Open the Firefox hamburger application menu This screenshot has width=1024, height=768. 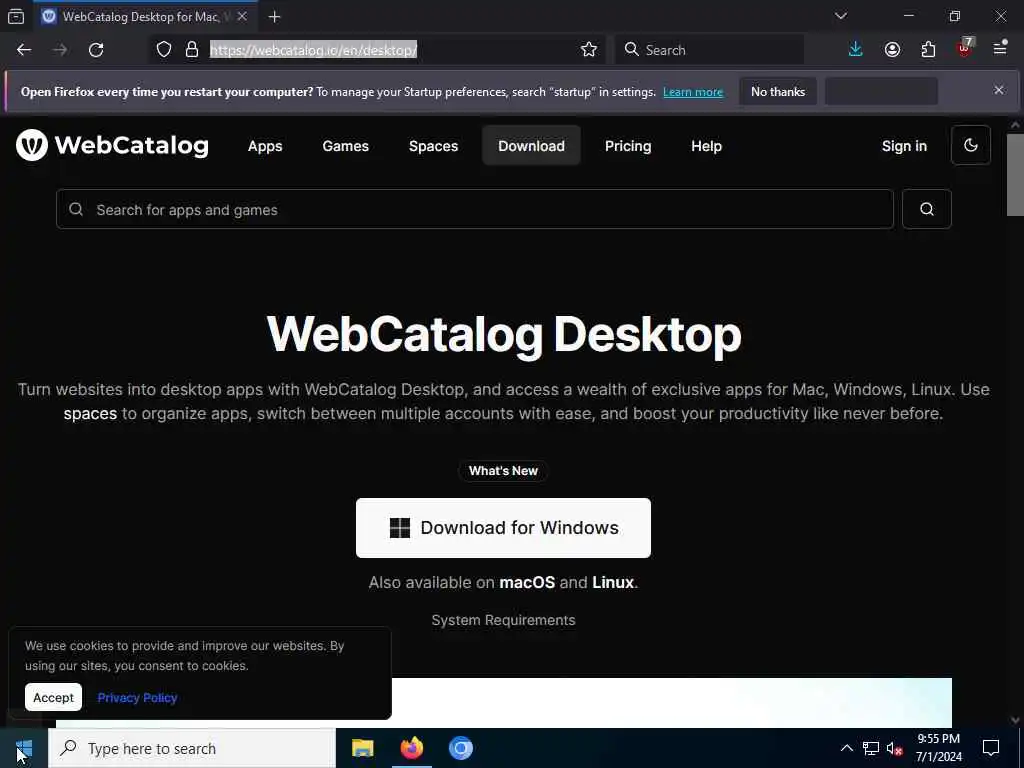click(1000, 48)
